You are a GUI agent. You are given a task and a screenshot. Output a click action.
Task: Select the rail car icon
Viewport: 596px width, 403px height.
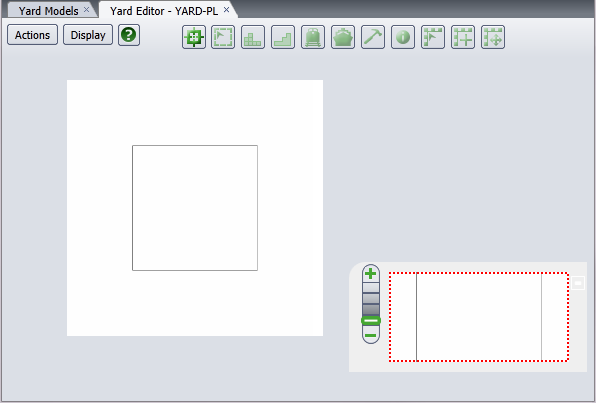point(313,37)
